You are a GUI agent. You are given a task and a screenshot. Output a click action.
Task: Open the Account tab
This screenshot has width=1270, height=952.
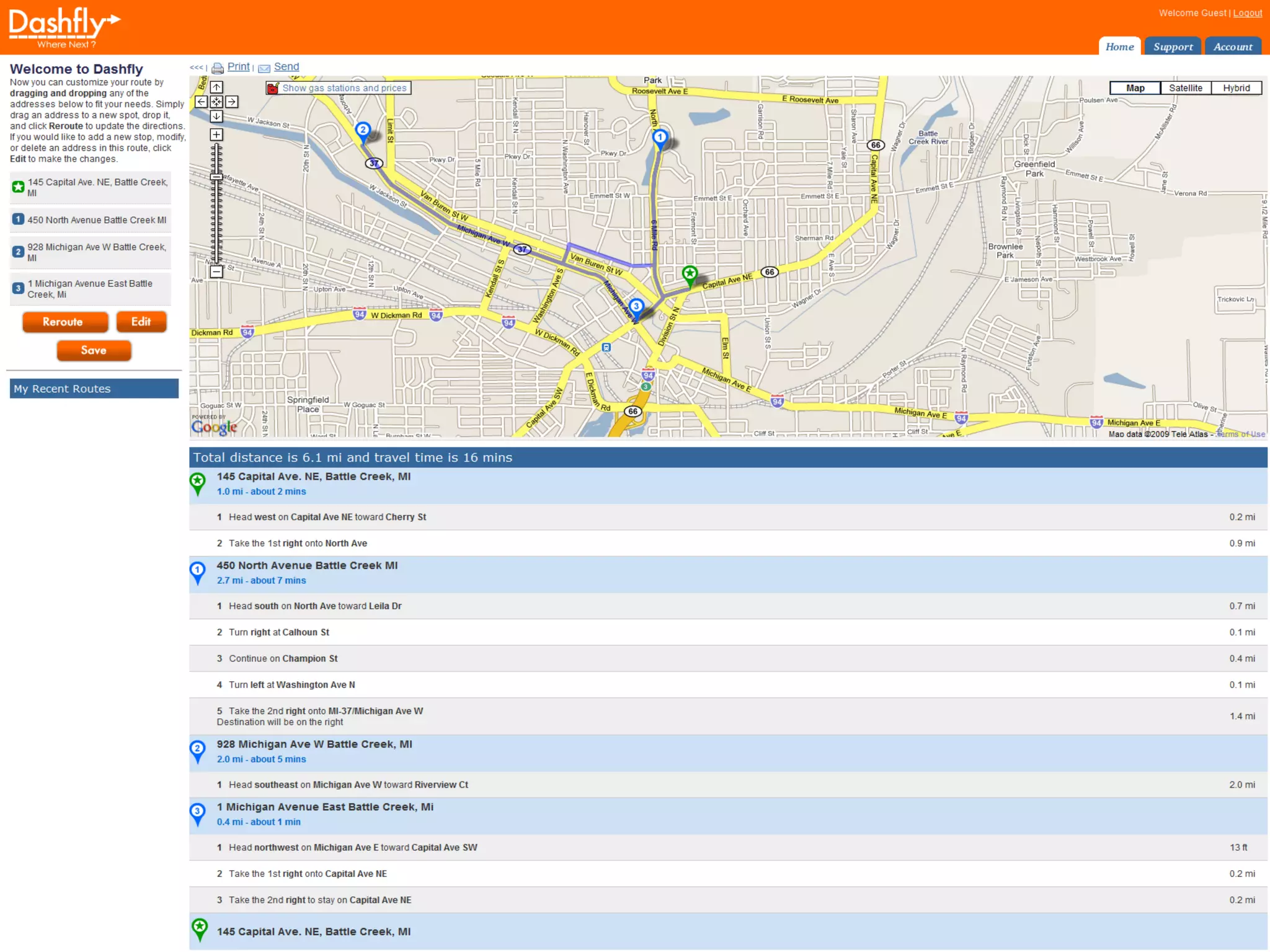click(x=1232, y=46)
